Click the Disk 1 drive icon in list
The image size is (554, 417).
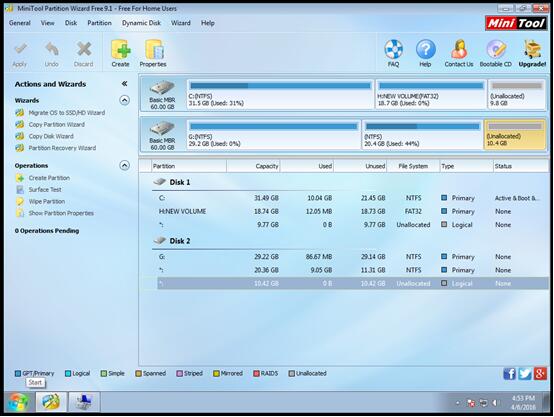[160, 182]
